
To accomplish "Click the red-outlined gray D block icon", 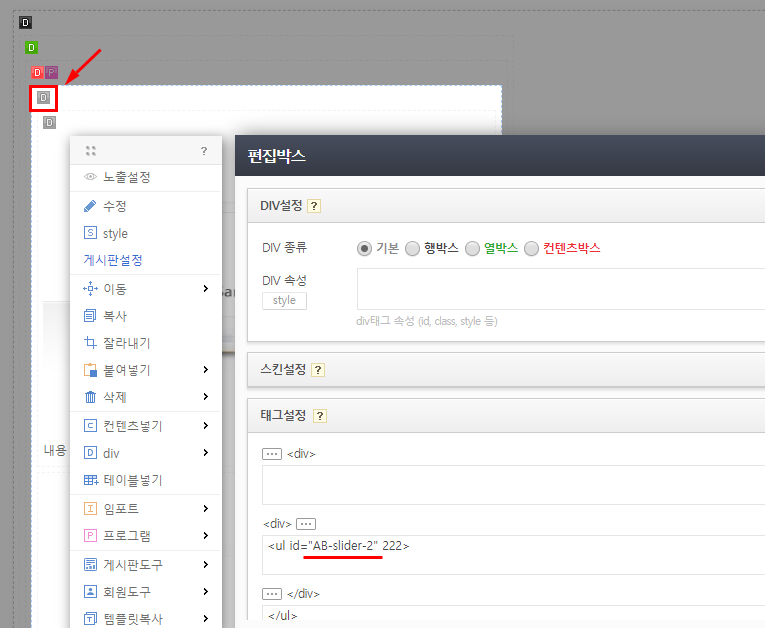I will 43,98.
